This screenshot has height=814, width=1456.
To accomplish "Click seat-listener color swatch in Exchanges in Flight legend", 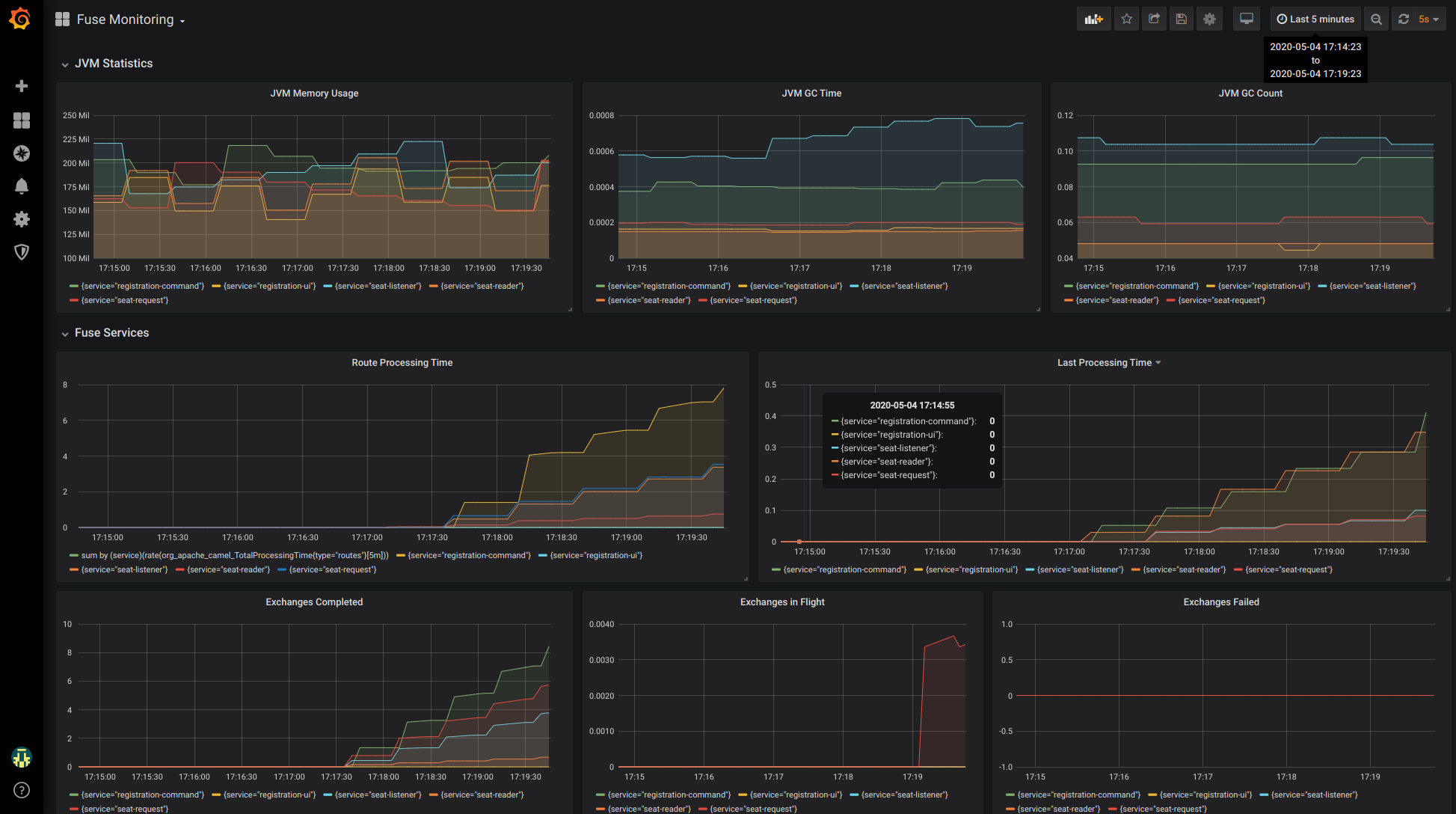I will [x=855, y=795].
